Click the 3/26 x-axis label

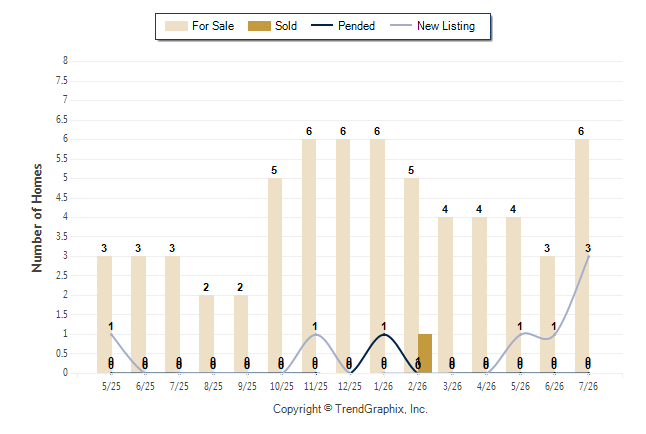pyautogui.click(x=452, y=386)
